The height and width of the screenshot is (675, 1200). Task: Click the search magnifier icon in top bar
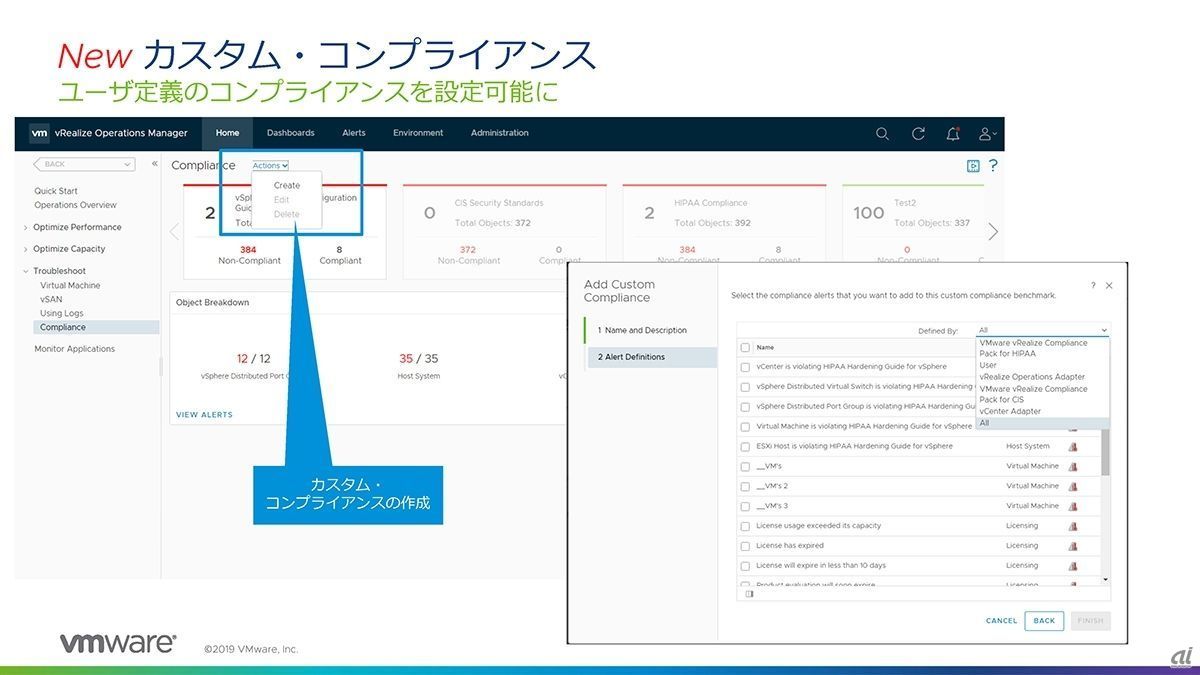882,133
